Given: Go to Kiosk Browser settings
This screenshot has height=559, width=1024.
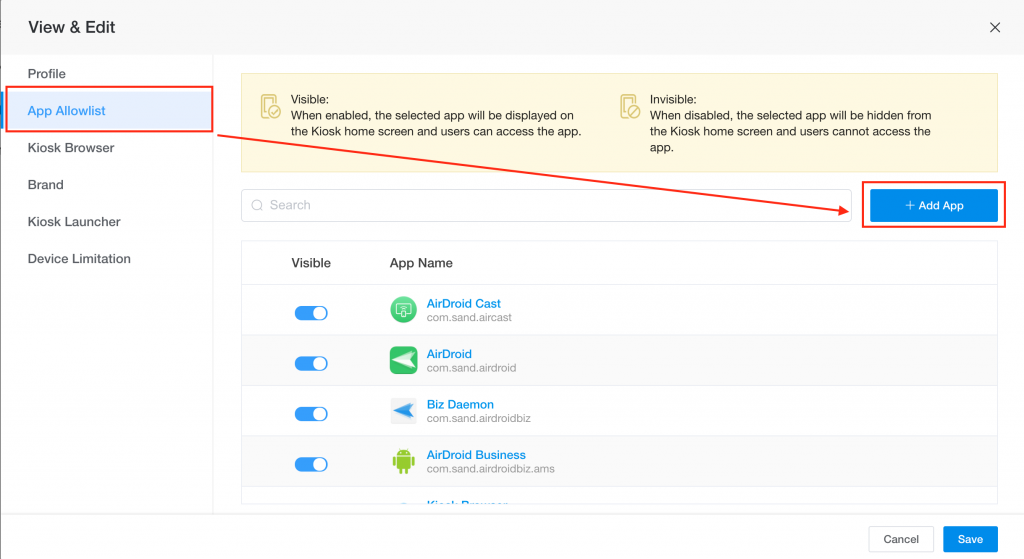Looking at the screenshot, I should [71, 148].
